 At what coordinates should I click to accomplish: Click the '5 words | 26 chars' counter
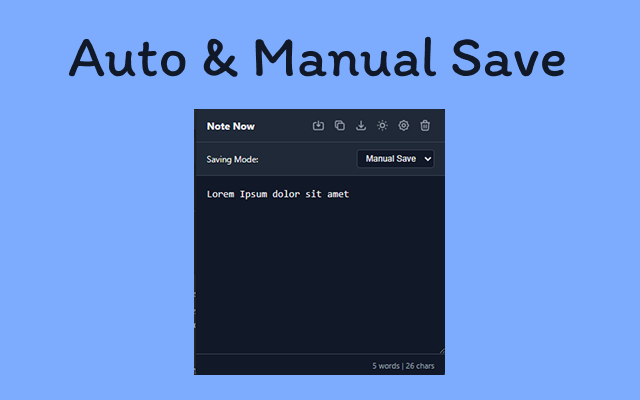point(403,366)
